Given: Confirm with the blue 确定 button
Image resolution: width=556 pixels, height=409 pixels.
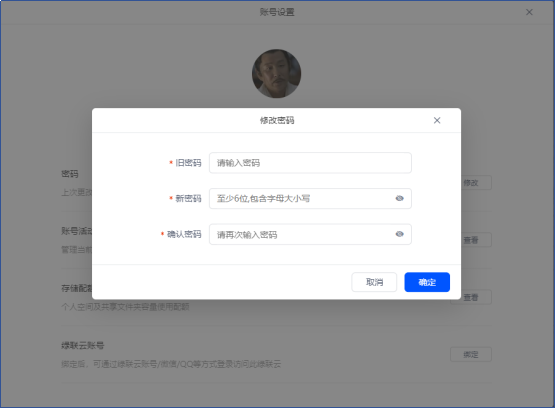Looking at the screenshot, I should (427, 282).
